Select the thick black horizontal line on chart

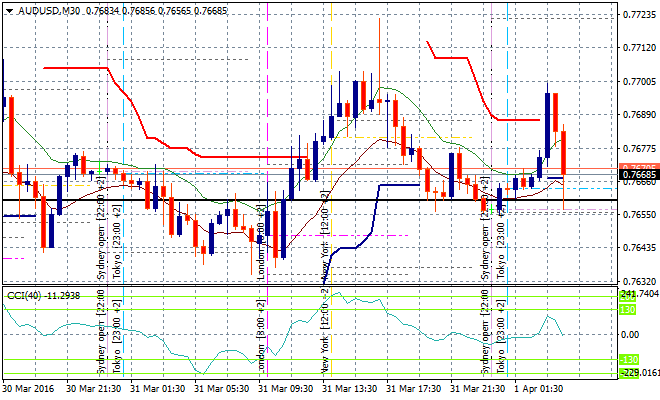[300, 201]
